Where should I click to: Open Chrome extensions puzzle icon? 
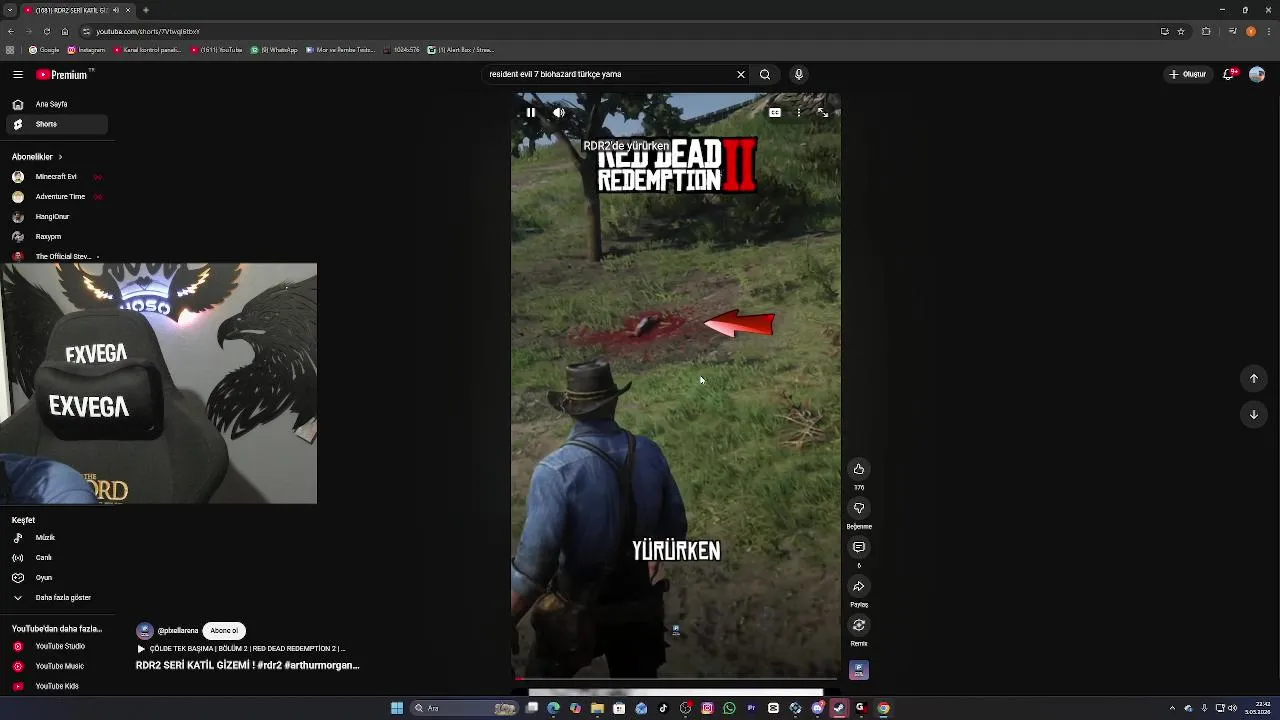point(1206,31)
